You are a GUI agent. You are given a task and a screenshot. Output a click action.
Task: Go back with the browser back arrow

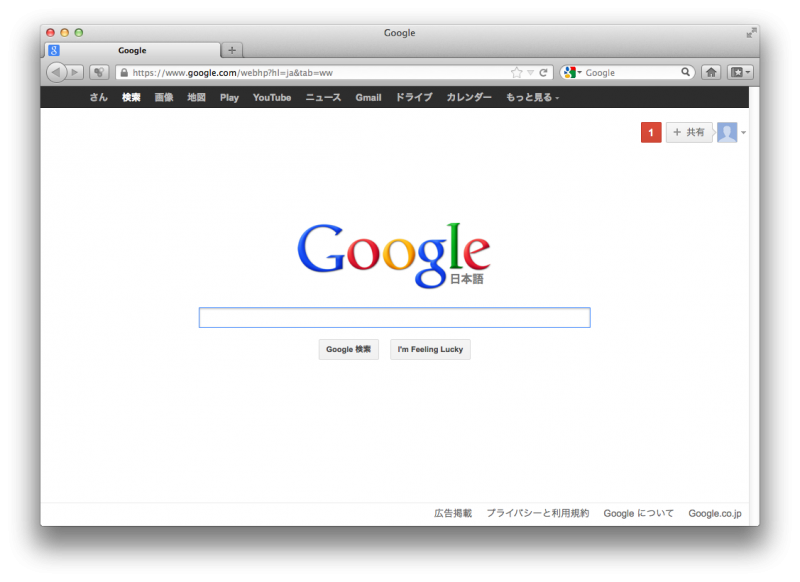pyautogui.click(x=56, y=72)
